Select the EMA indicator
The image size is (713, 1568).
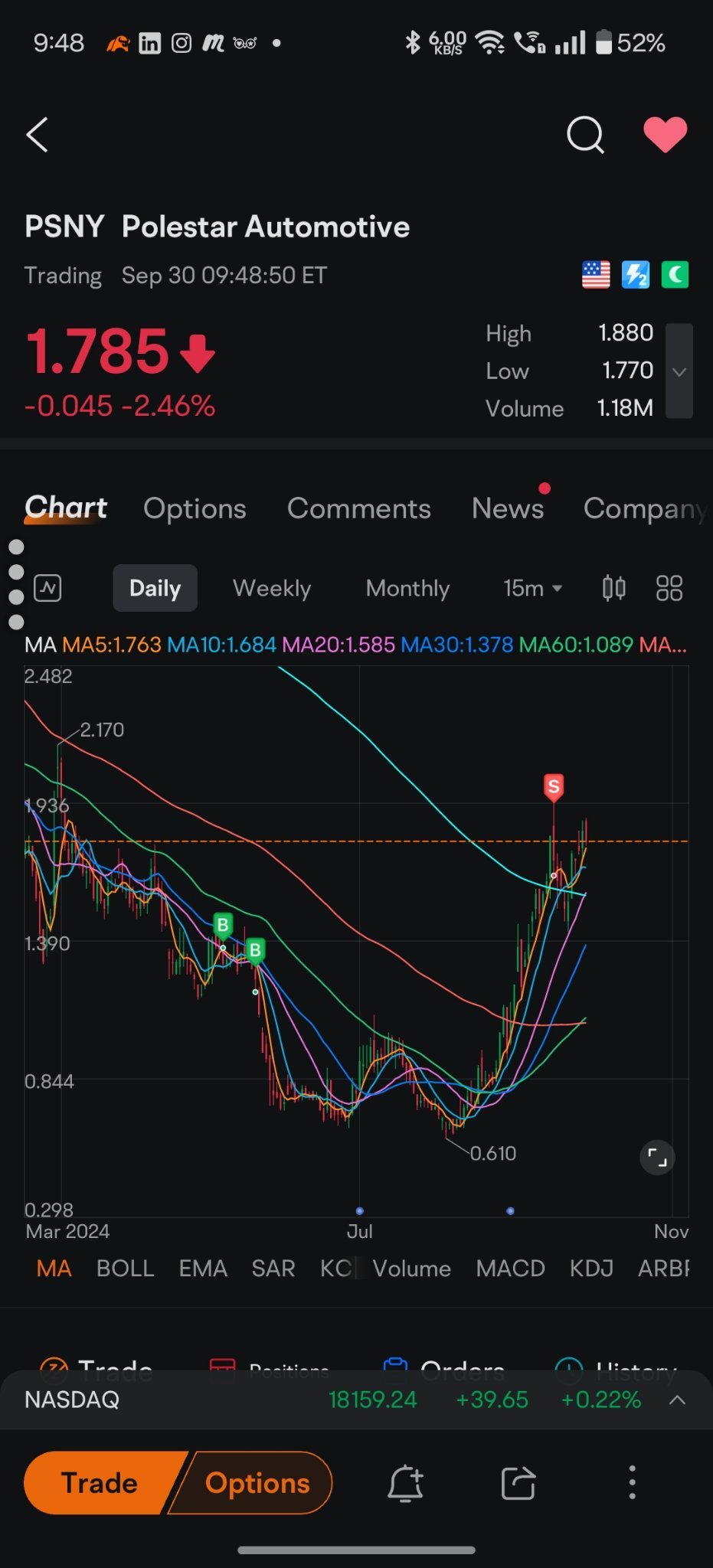203,1269
